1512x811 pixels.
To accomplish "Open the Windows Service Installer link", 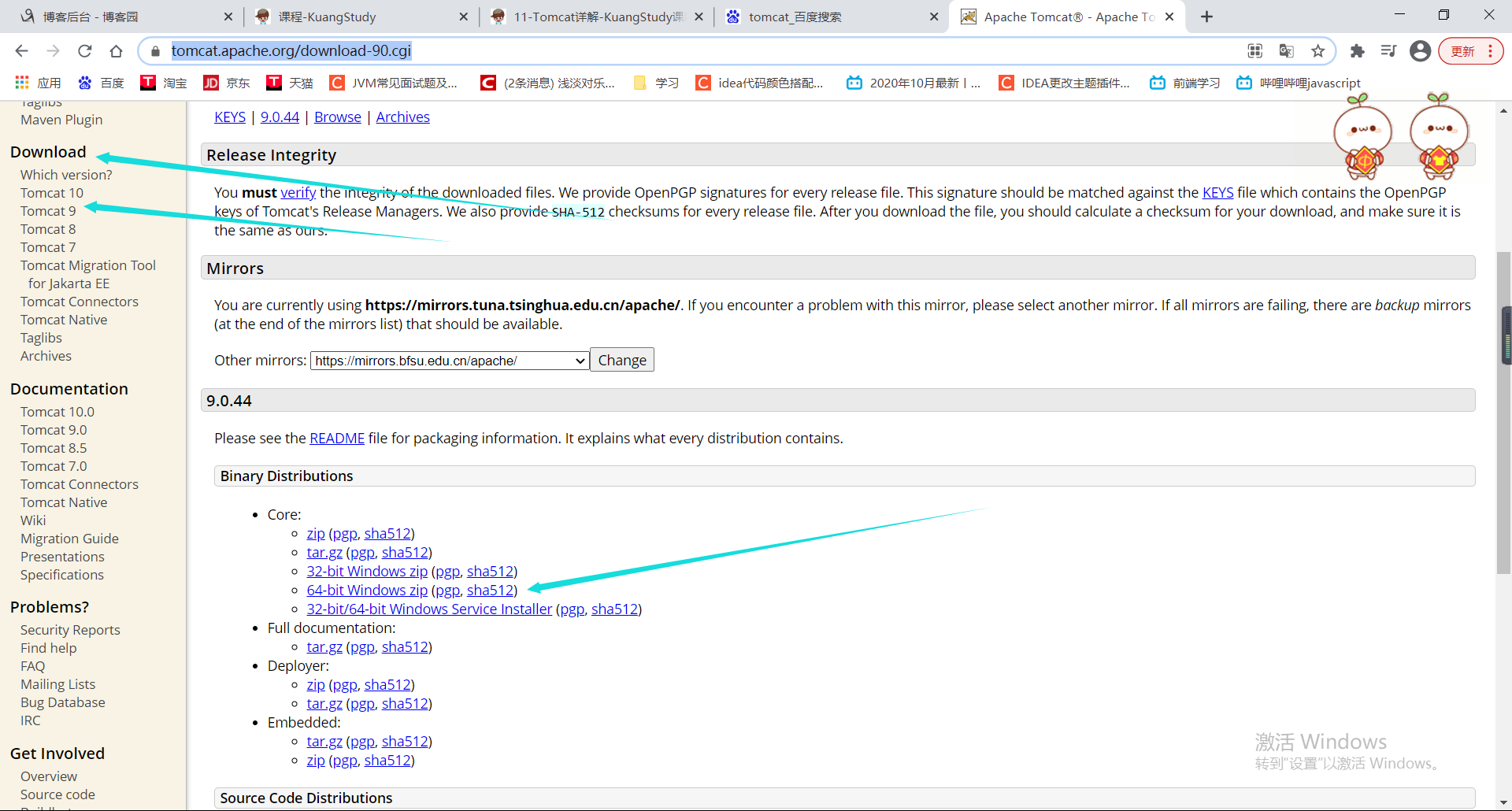I will coord(429,609).
